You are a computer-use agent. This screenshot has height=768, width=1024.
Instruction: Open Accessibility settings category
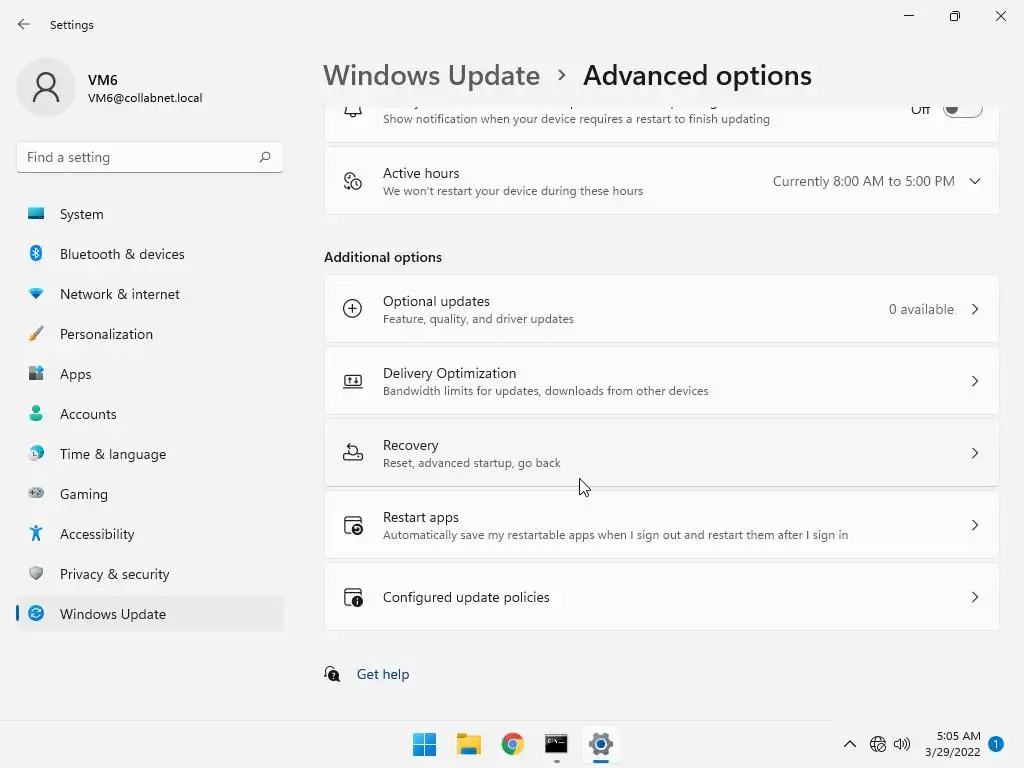coord(150,534)
